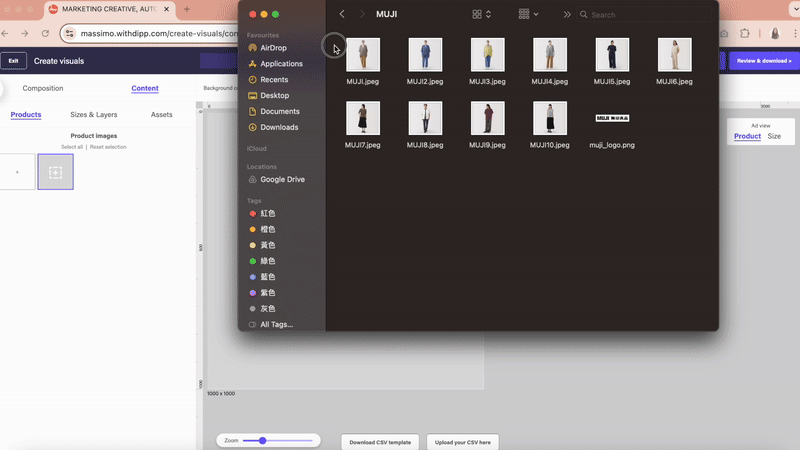Click the Zoom slider handle
The width and height of the screenshot is (800, 450).
tap(262, 440)
